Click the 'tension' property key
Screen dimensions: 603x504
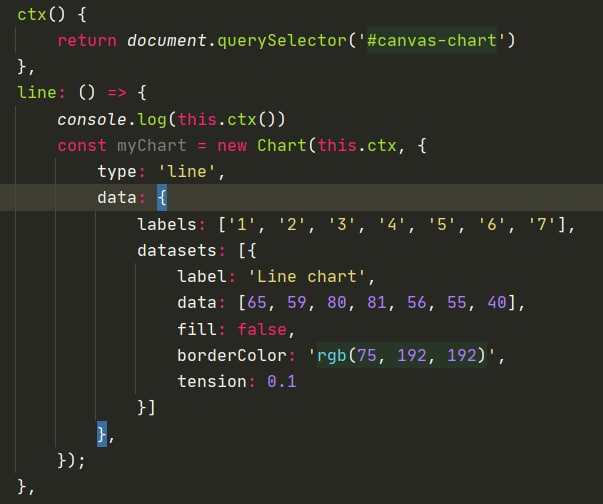pyautogui.click(x=212, y=381)
